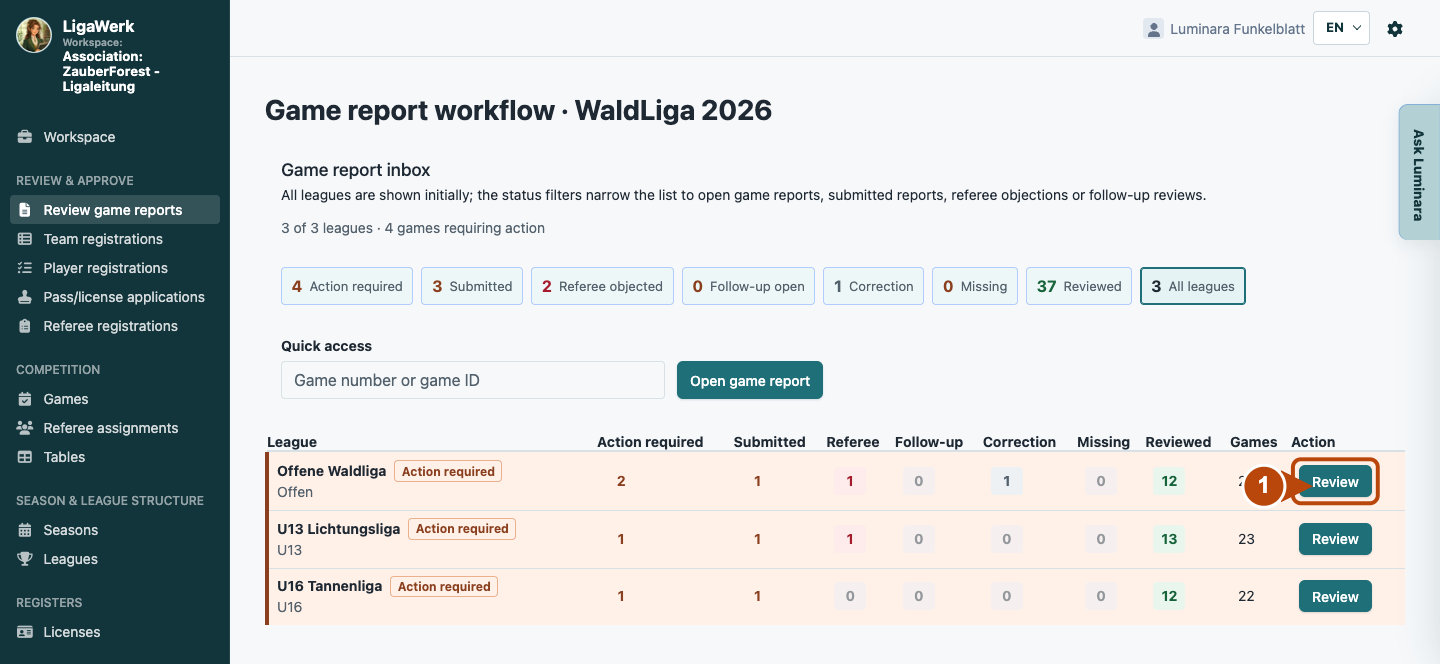Filter by Referee objected
The width and height of the screenshot is (1440, 664).
point(602,286)
